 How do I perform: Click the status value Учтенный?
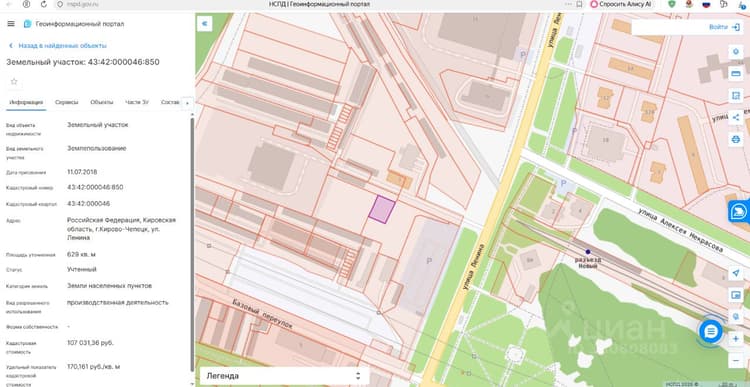tap(82, 269)
